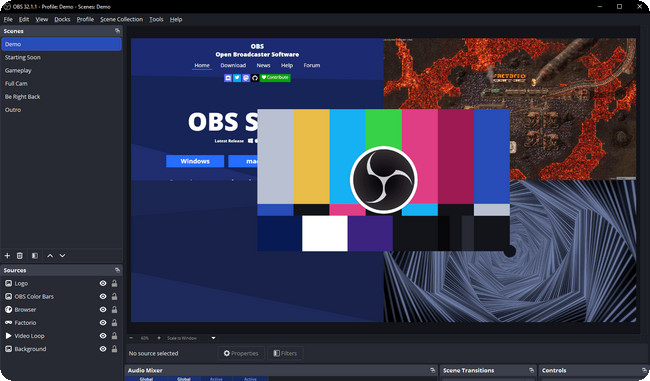Screen dimensions: 650x381
Task: Click the Contribute button in browser preview
Action: 275,78
